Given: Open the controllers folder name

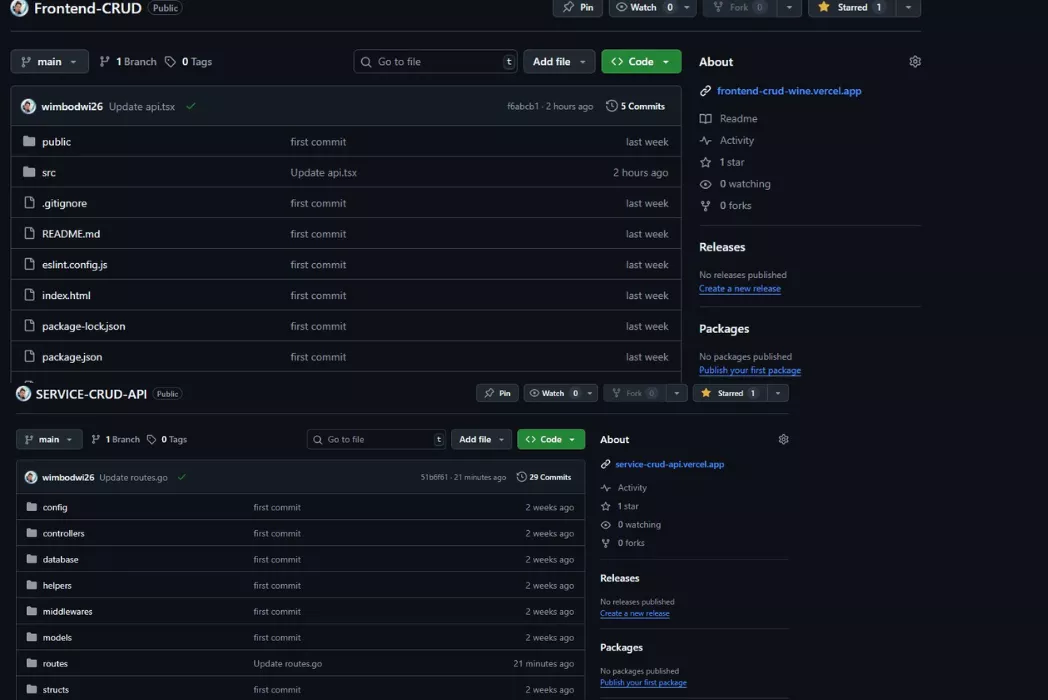Looking at the screenshot, I should 63,534.
